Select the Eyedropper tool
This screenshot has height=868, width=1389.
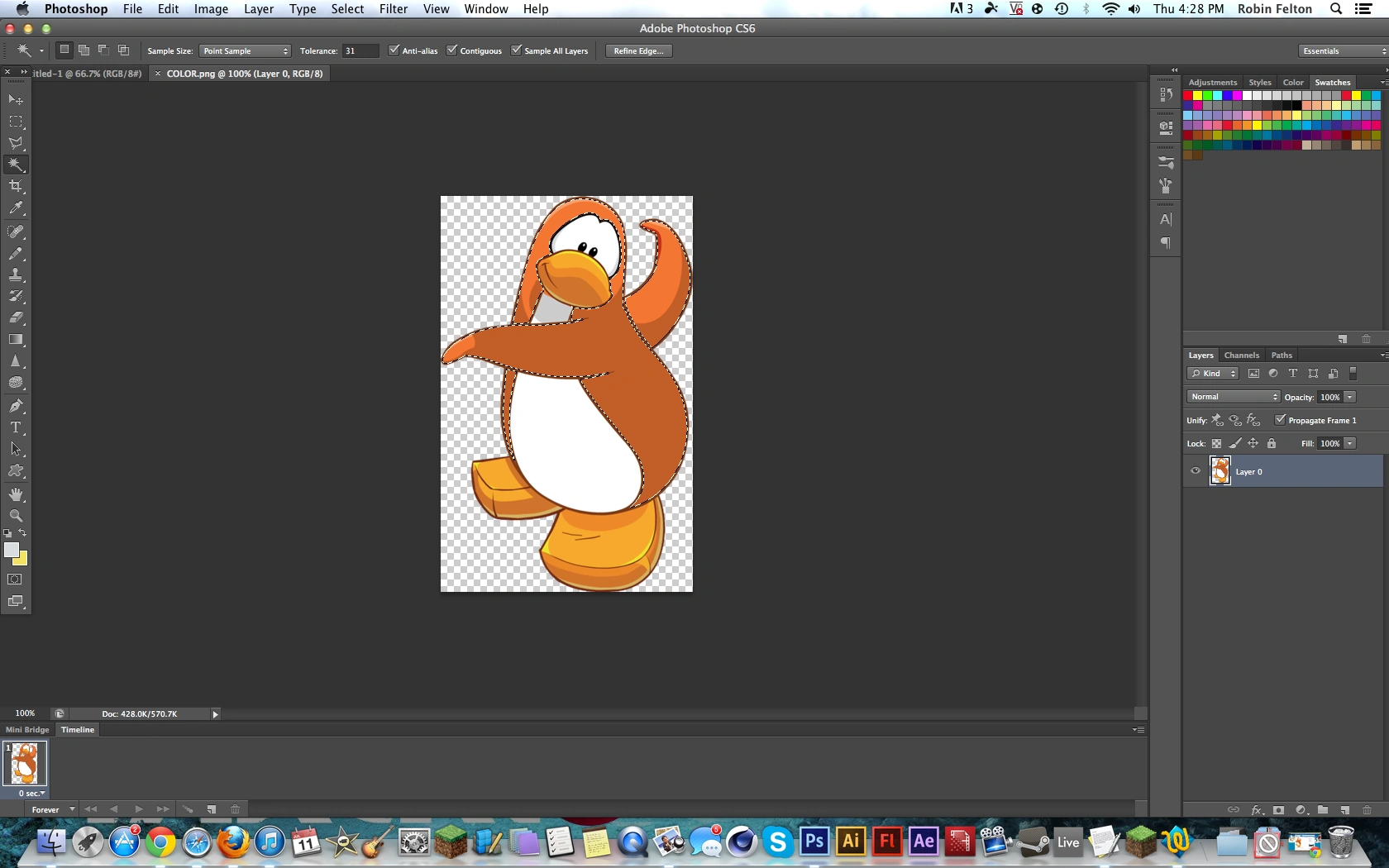point(16,208)
